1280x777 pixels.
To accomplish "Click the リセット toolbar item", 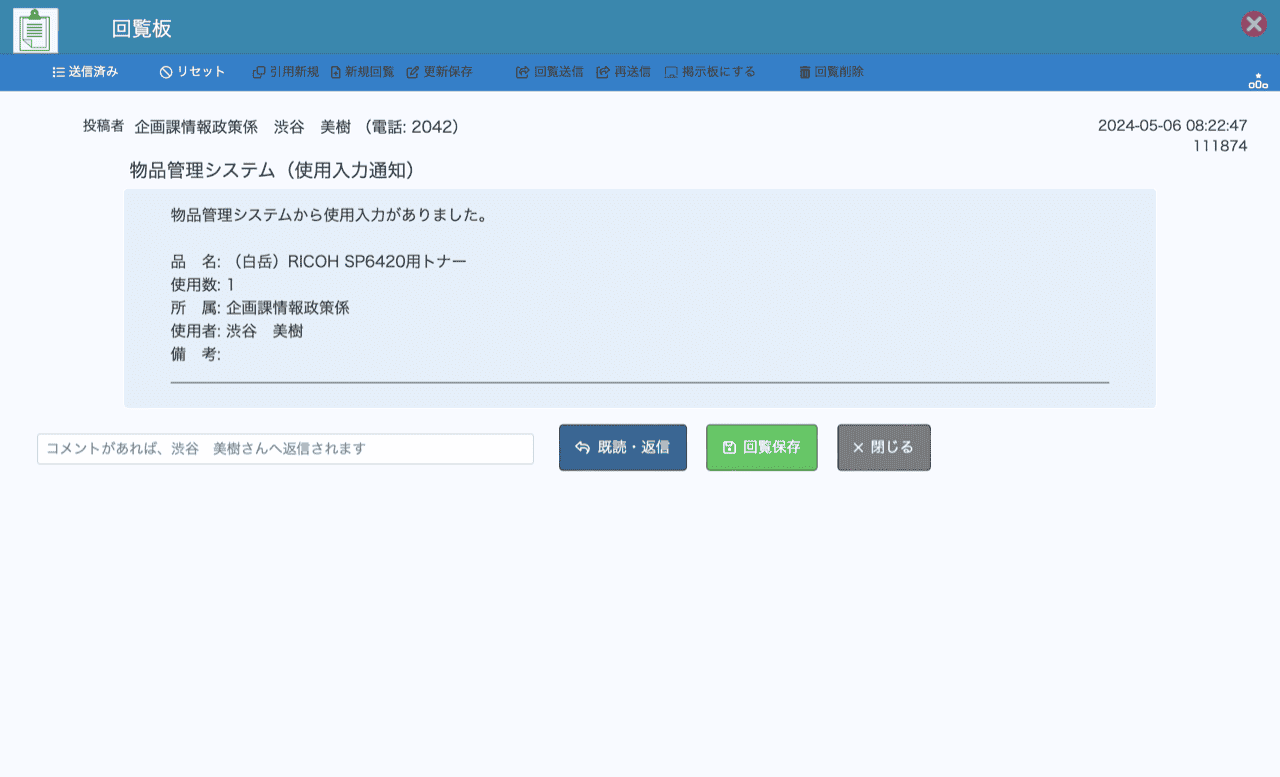I will coord(192,72).
